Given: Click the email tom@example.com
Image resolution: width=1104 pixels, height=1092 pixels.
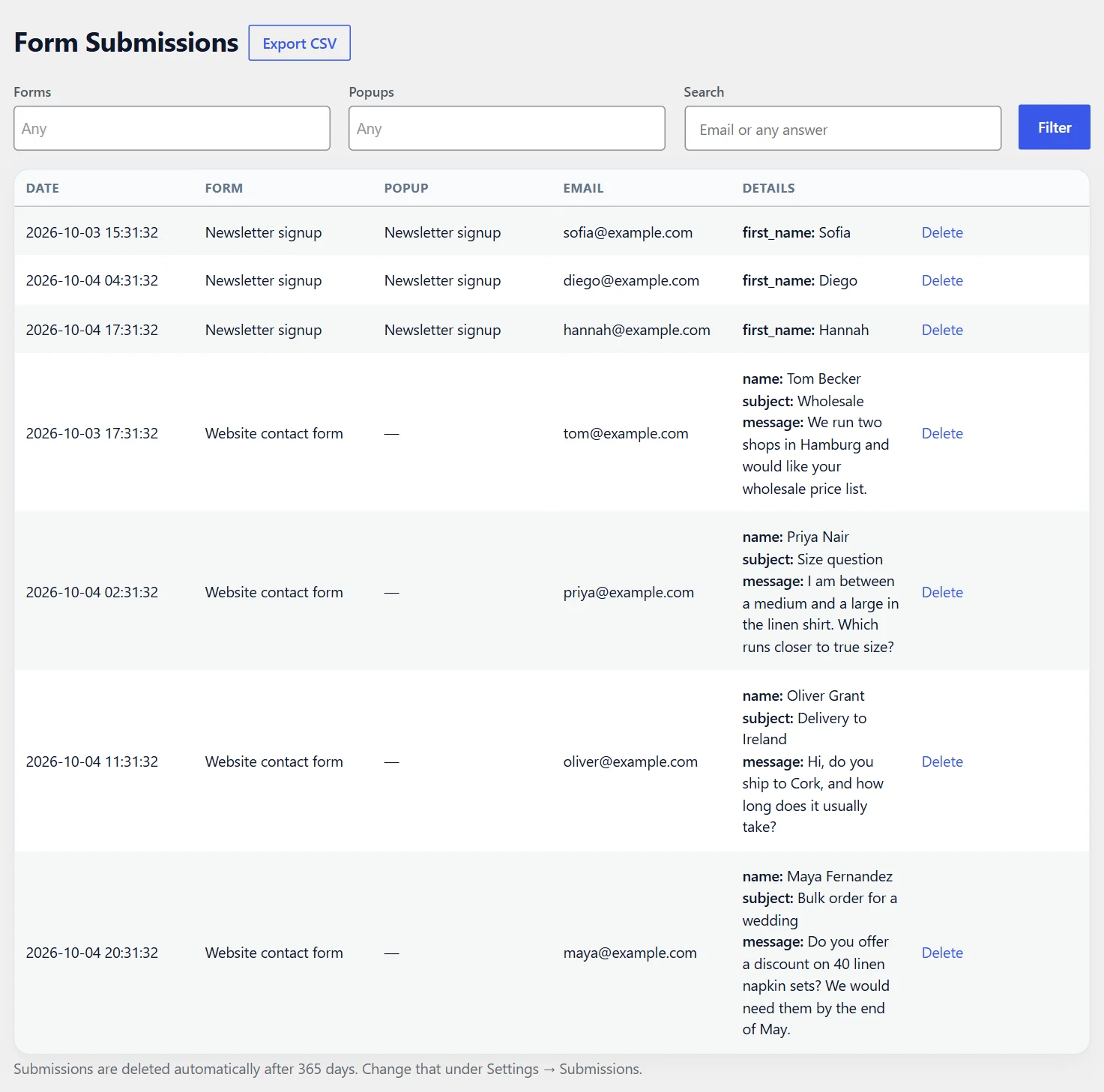Looking at the screenshot, I should (626, 433).
